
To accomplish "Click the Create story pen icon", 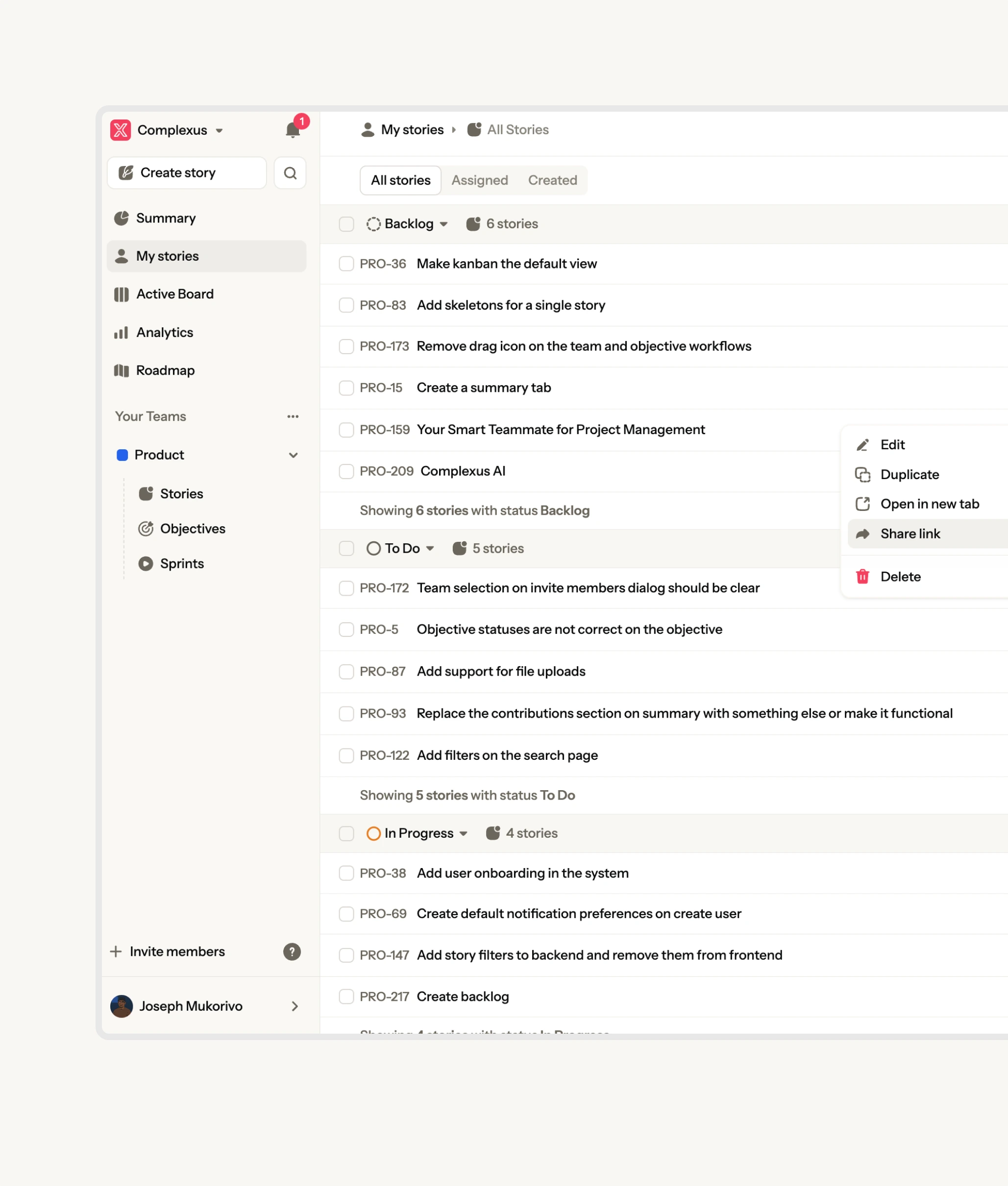I will (x=126, y=172).
